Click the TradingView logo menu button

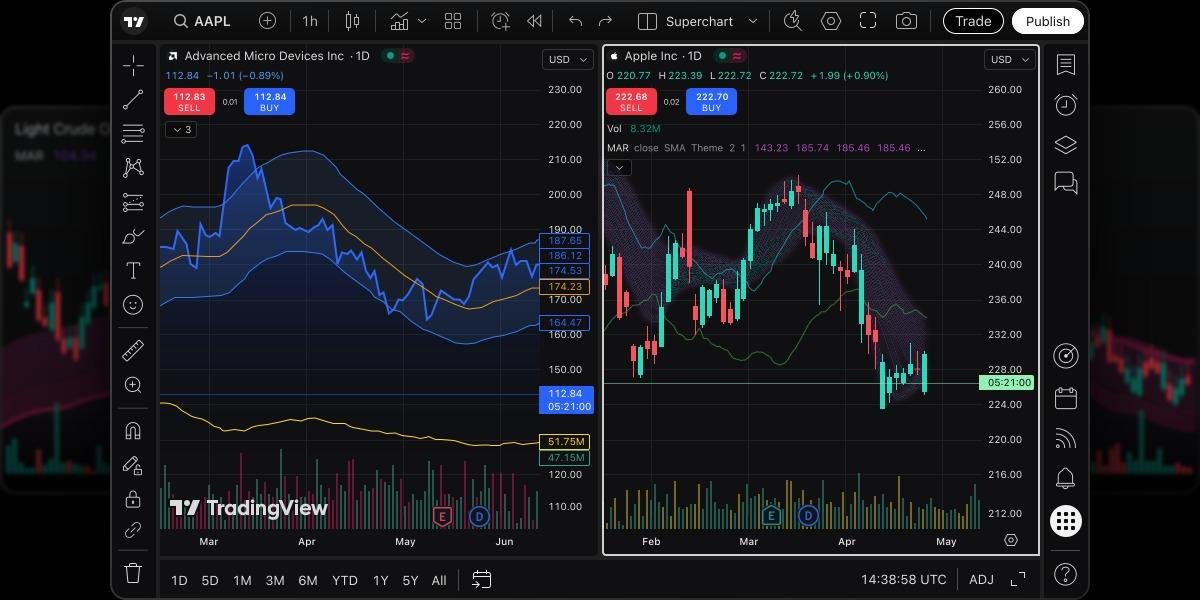[134, 21]
